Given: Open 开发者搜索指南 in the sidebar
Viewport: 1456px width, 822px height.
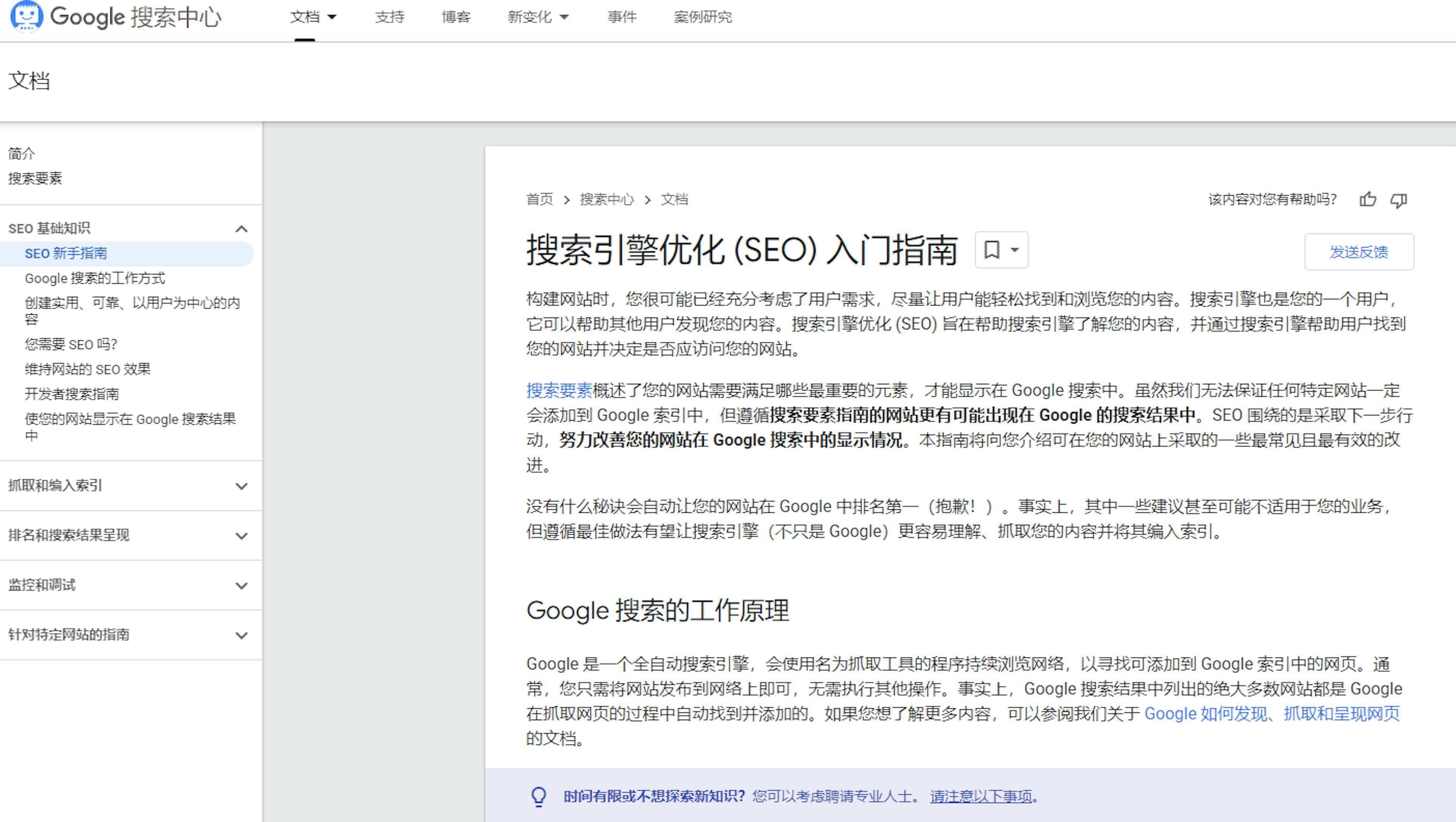Looking at the screenshot, I should point(72,395).
